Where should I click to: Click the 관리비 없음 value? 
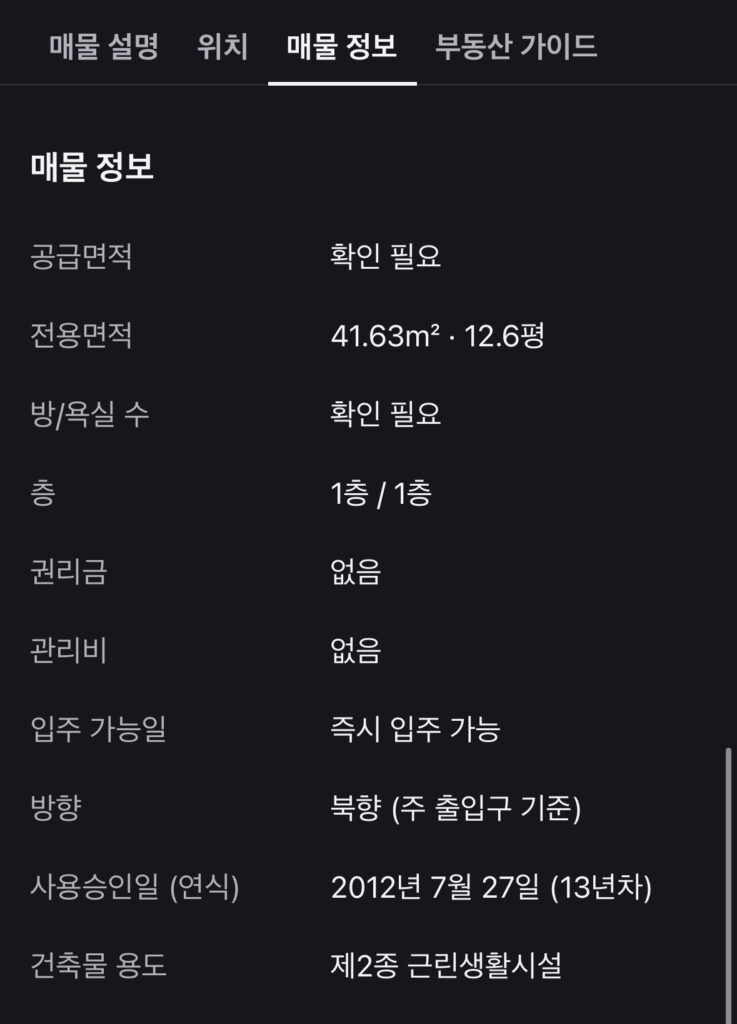click(x=355, y=650)
